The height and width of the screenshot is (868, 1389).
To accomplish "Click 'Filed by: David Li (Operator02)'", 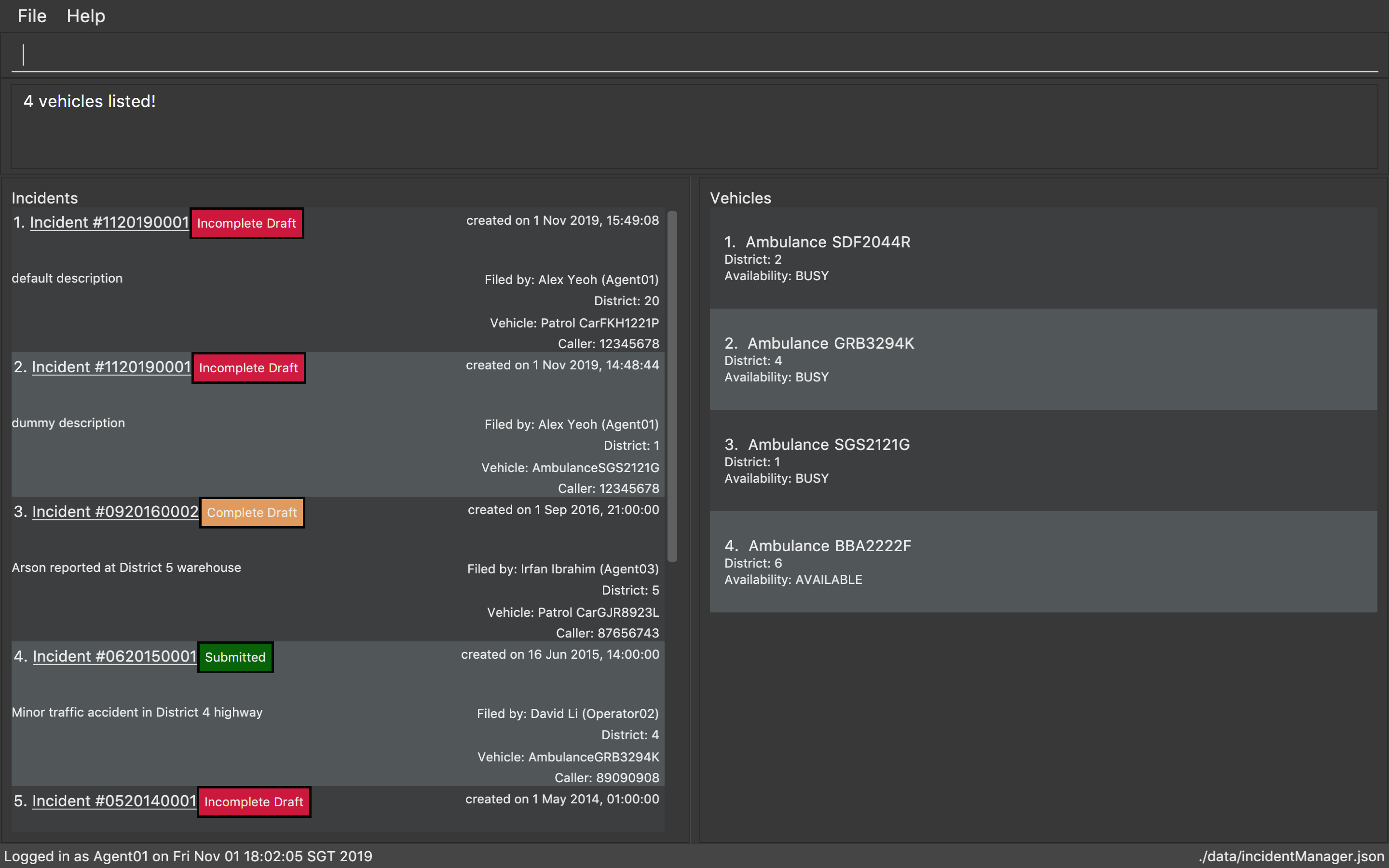I will point(568,714).
